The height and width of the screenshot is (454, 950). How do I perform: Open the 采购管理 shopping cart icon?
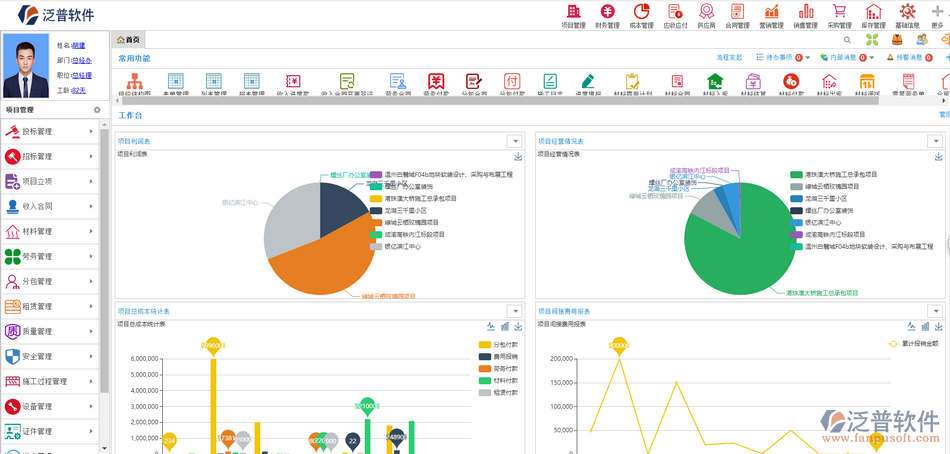coord(839,14)
